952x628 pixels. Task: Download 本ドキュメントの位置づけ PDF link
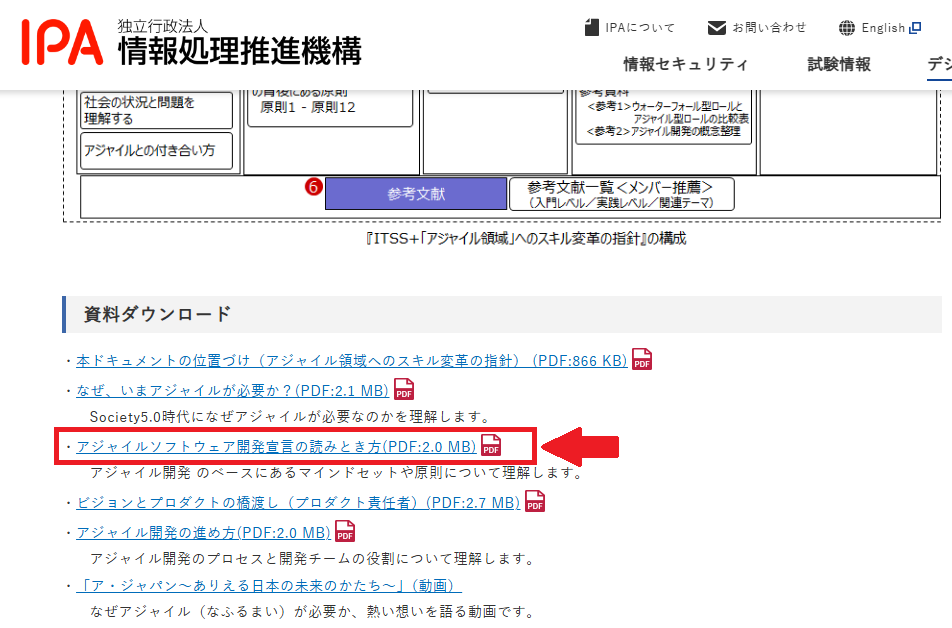[351, 361]
